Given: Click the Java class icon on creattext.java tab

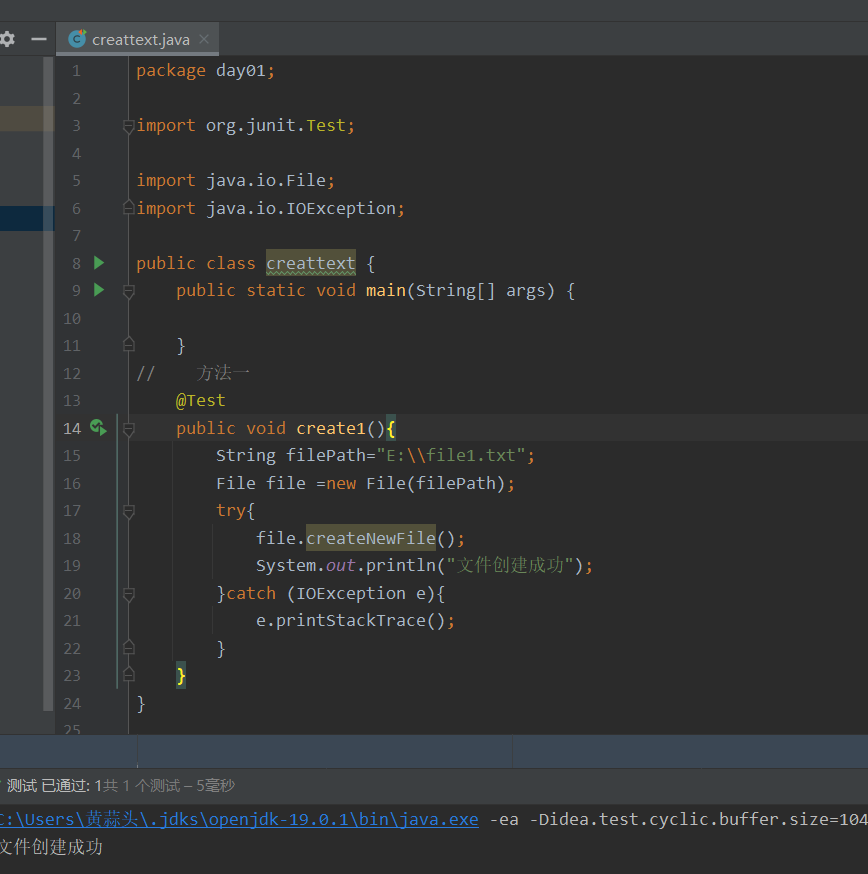Looking at the screenshot, I should coord(77,39).
